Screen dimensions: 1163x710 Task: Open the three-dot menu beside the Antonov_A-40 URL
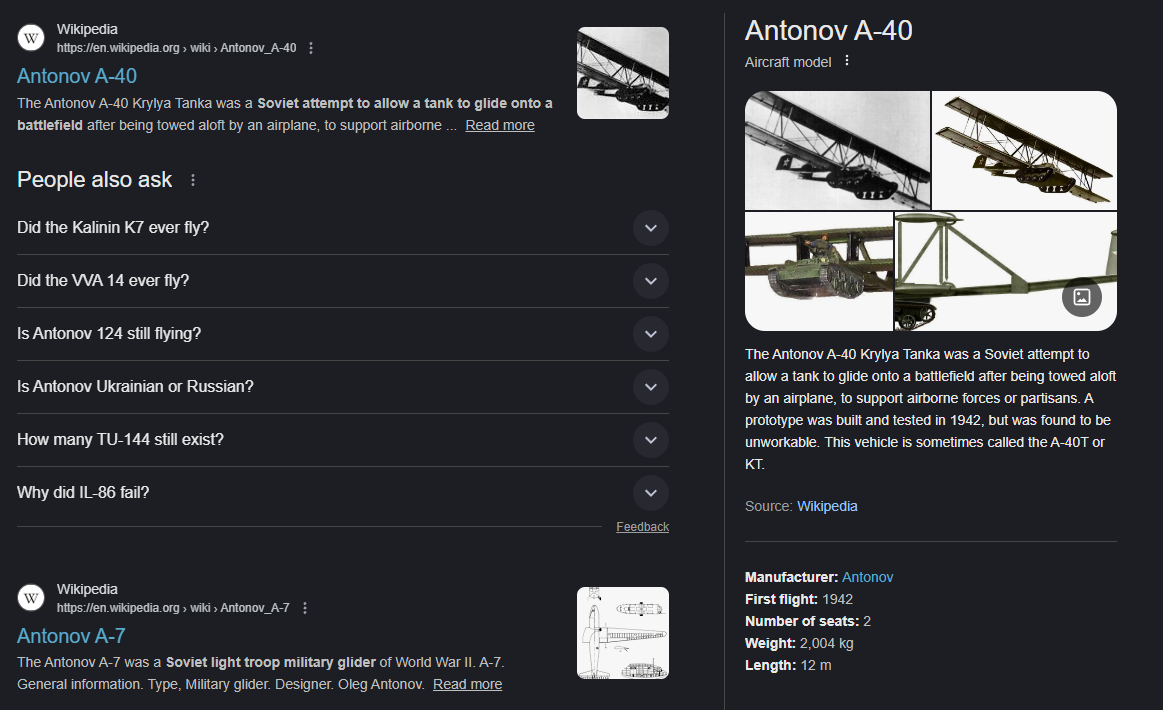311,48
